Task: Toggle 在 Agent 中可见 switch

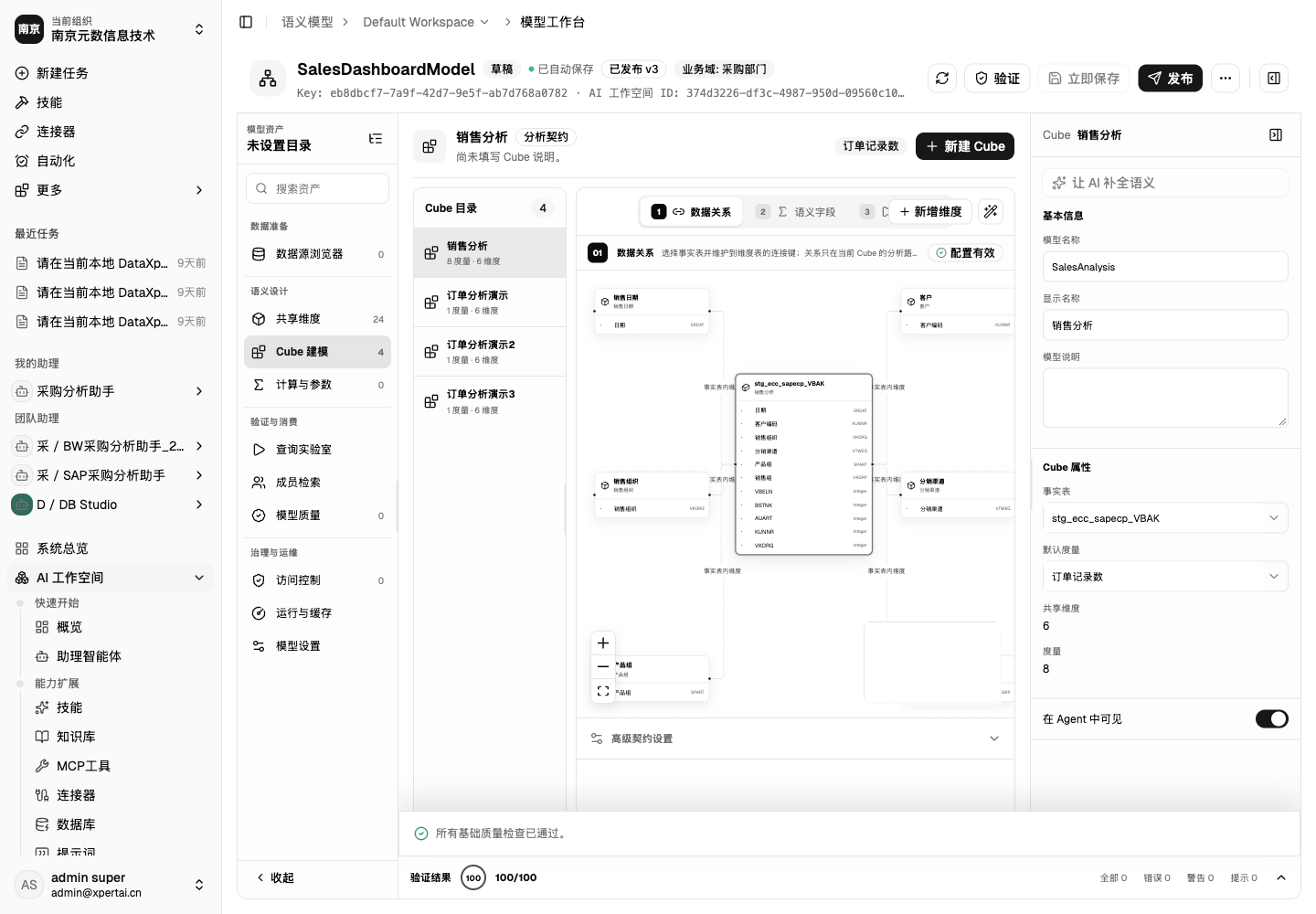Action: (1271, 719)
